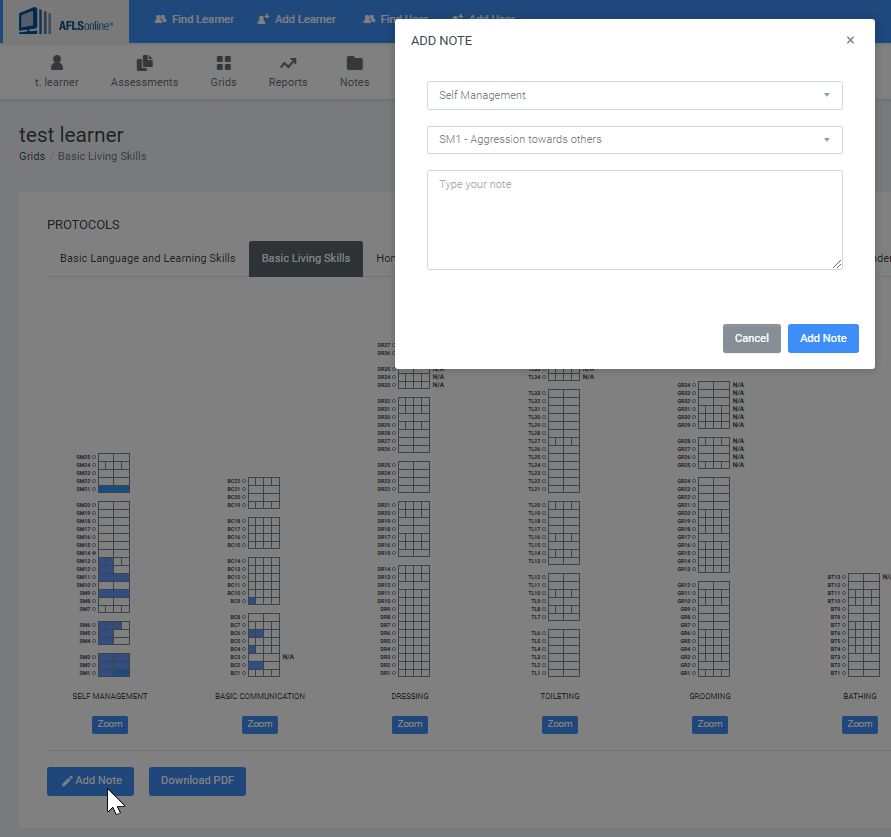Click the filled blue SM21 score bar
This screenshot has height=837, width=891.
tap(114, 489)
